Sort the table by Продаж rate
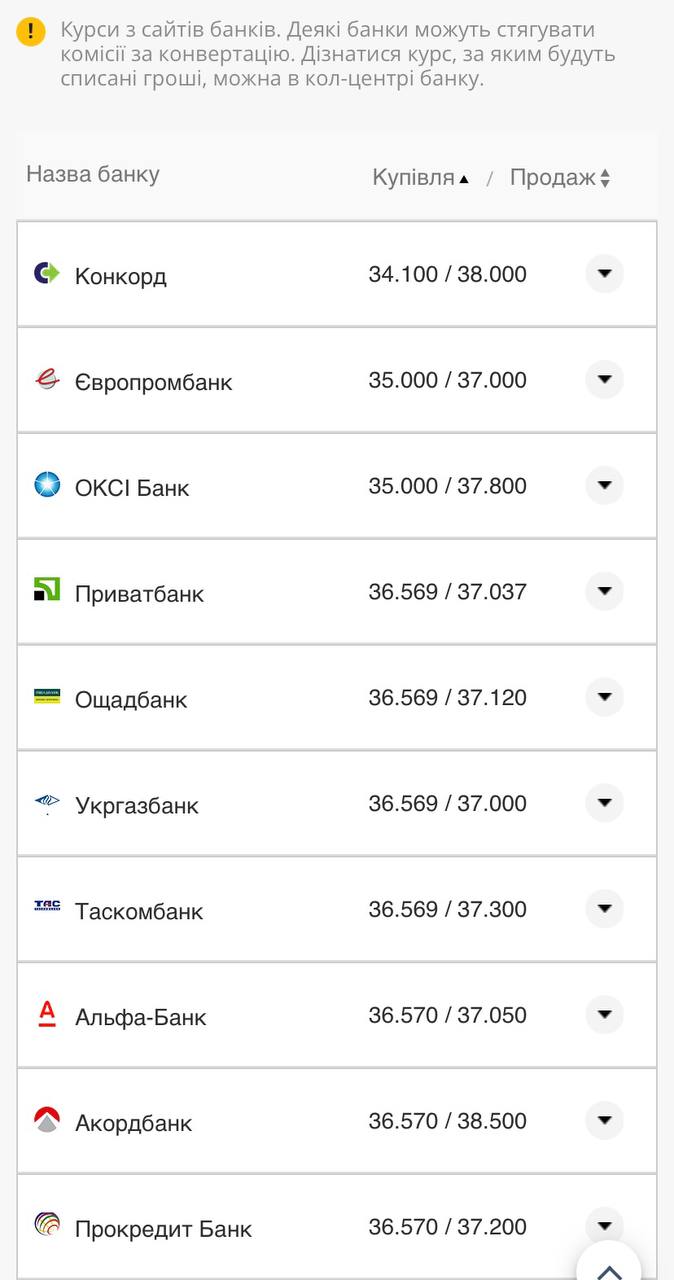This screenshot has height=1280, width=674. (x=559, y=178)
